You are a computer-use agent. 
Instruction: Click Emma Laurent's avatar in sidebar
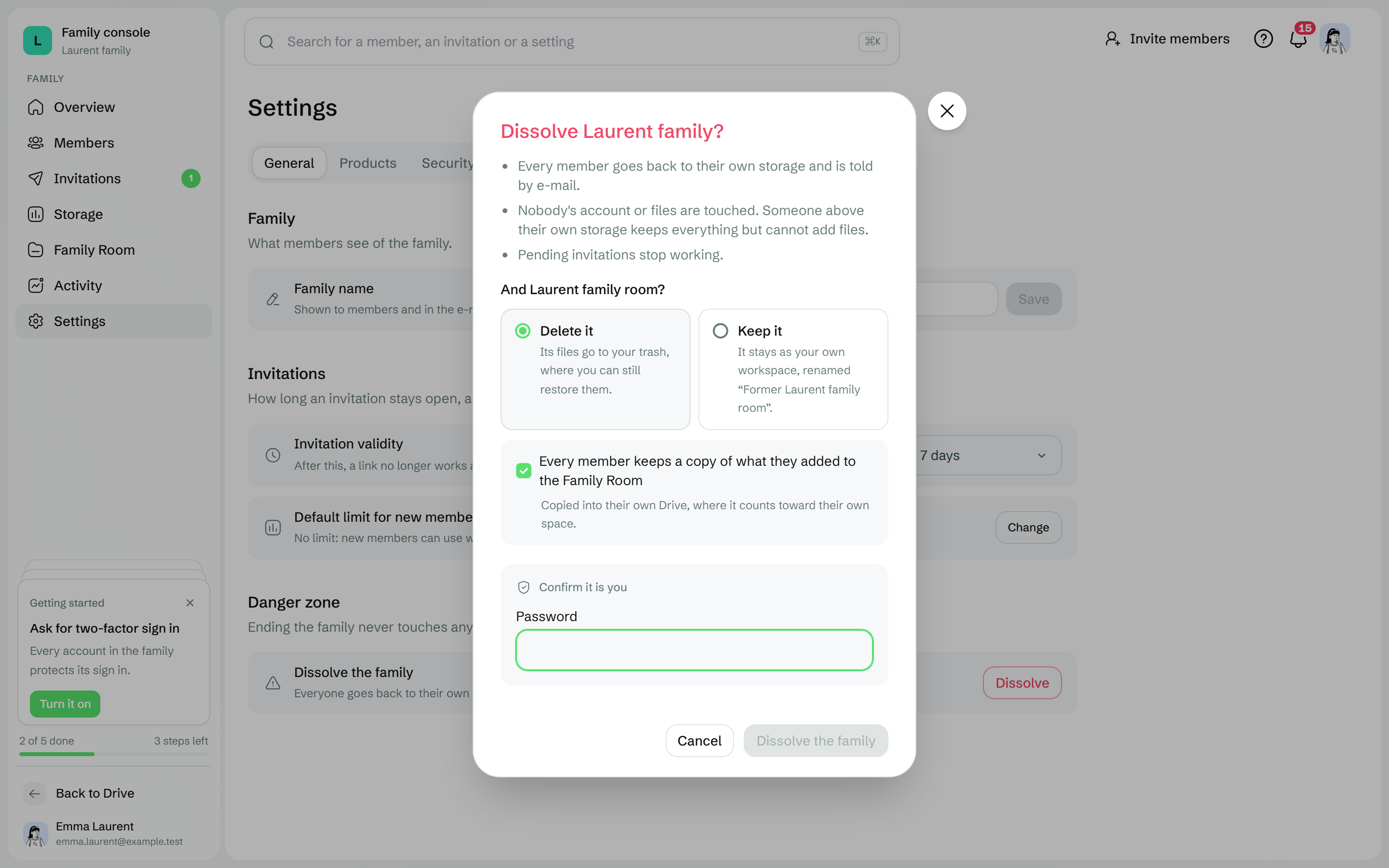pos(36,834)
